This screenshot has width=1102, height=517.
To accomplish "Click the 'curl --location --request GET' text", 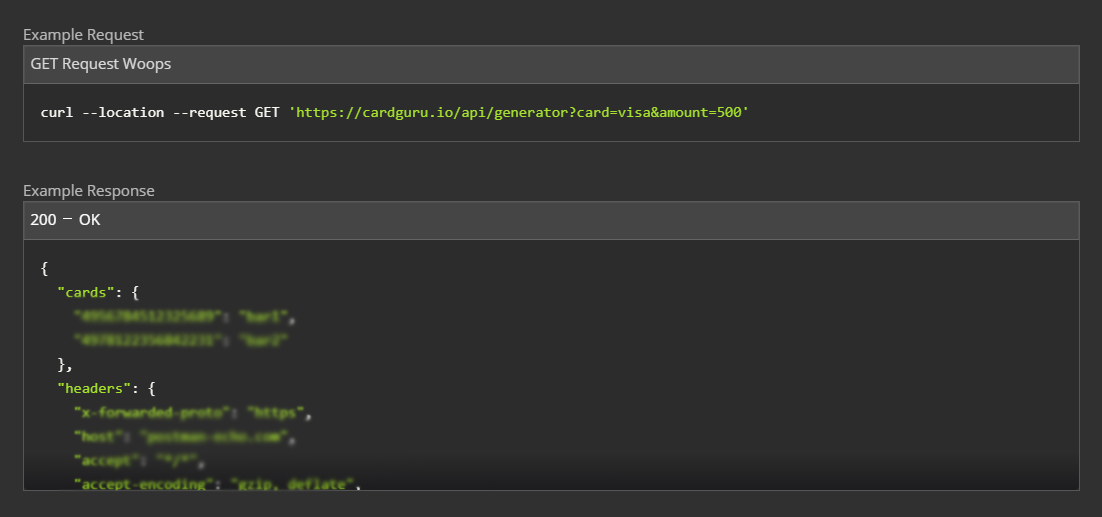I will point(160,112).
